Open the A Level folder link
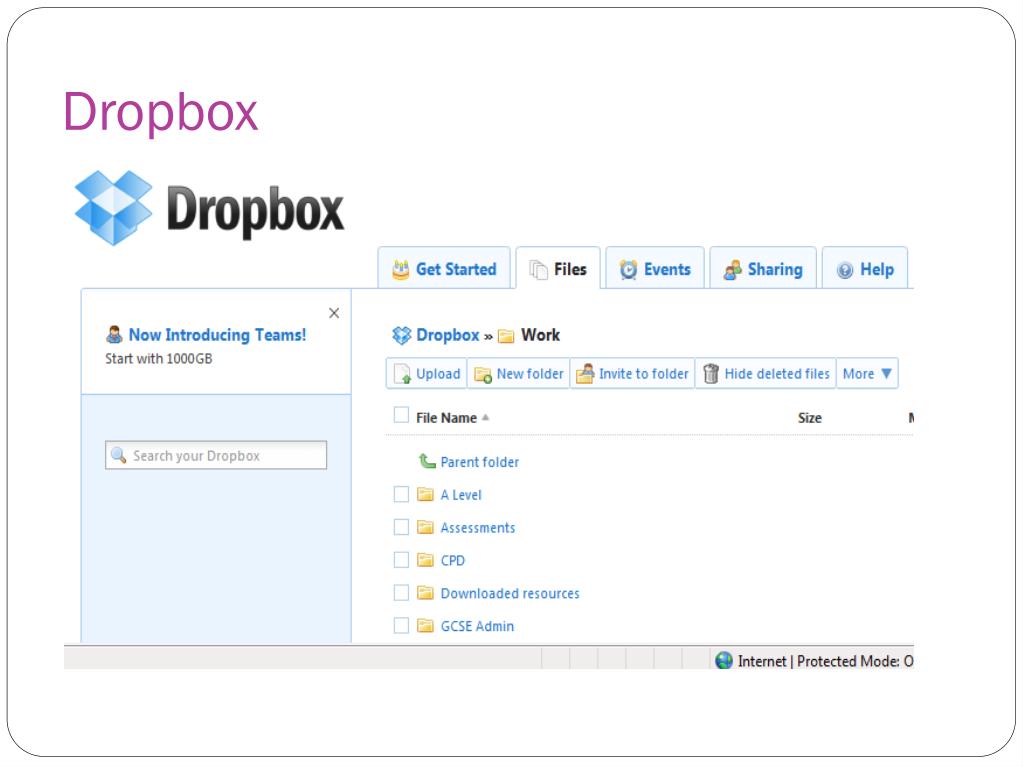This screenshot has width=1023, height=767. point(461,495)
